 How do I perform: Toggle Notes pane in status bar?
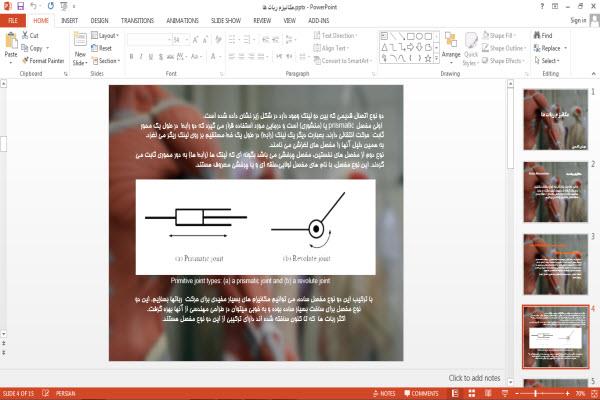point(384,393)
